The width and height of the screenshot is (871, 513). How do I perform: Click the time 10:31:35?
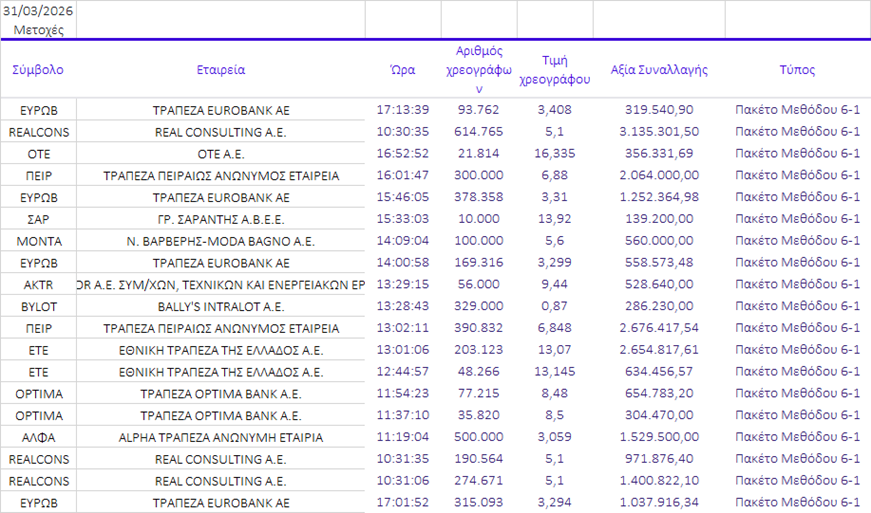[x=403, y=459]
